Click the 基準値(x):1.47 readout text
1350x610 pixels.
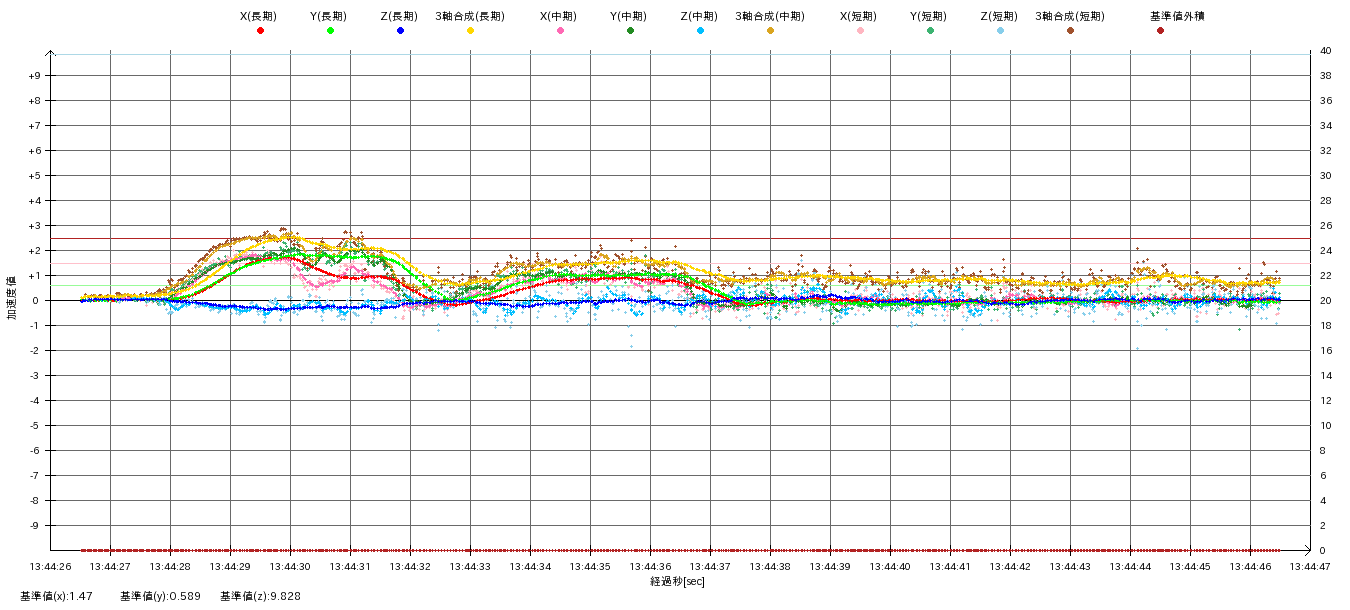(56, 596)
